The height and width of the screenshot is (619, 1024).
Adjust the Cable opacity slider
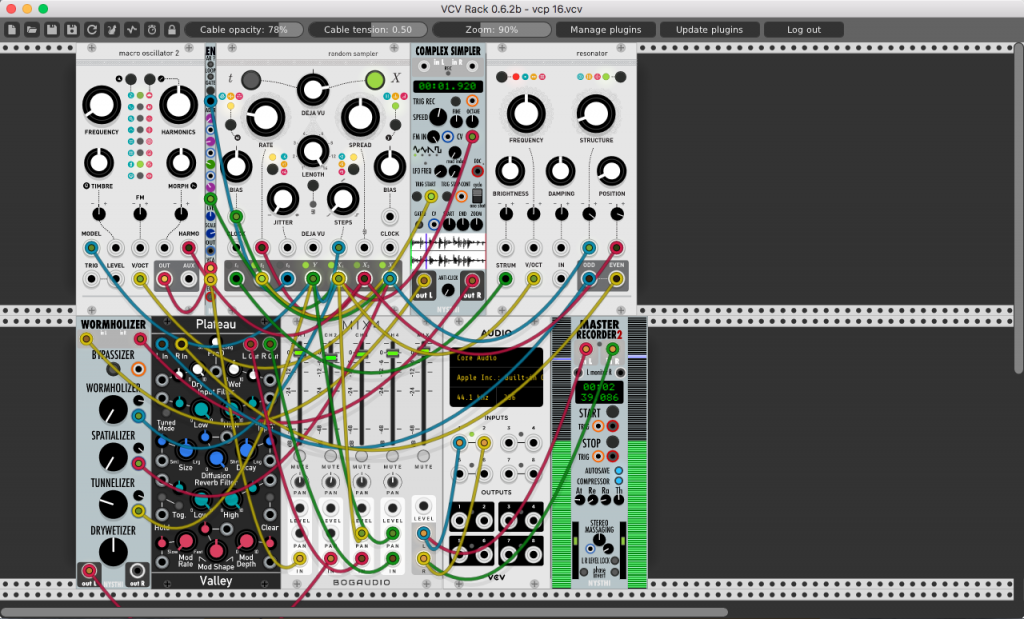(244, 29)
